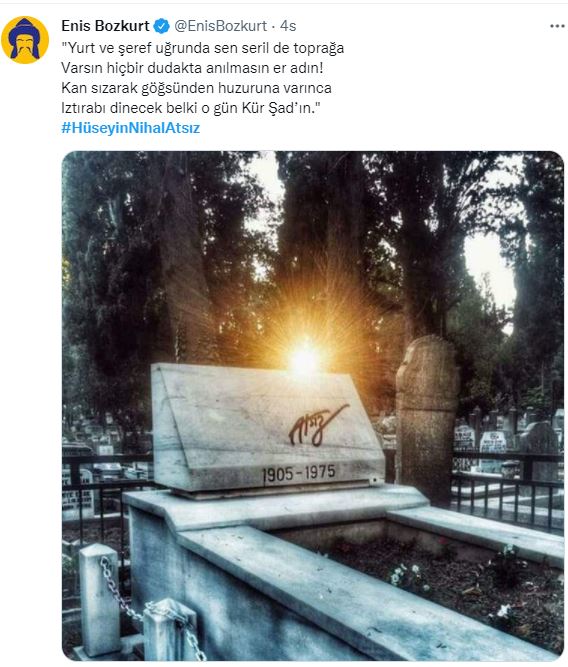Open Enis Bozkurt's profile avatar
Screen dimensions: 568x667
25,40
